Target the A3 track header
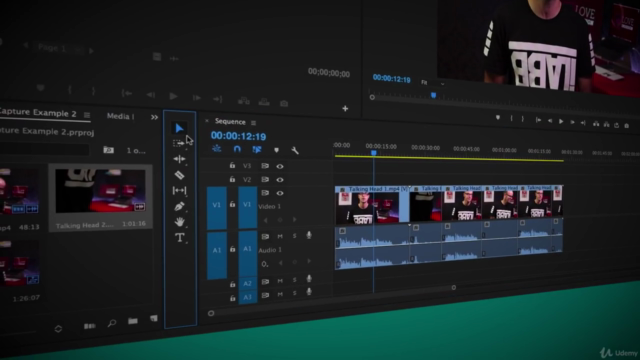The image size is (640, 360). 247,297
